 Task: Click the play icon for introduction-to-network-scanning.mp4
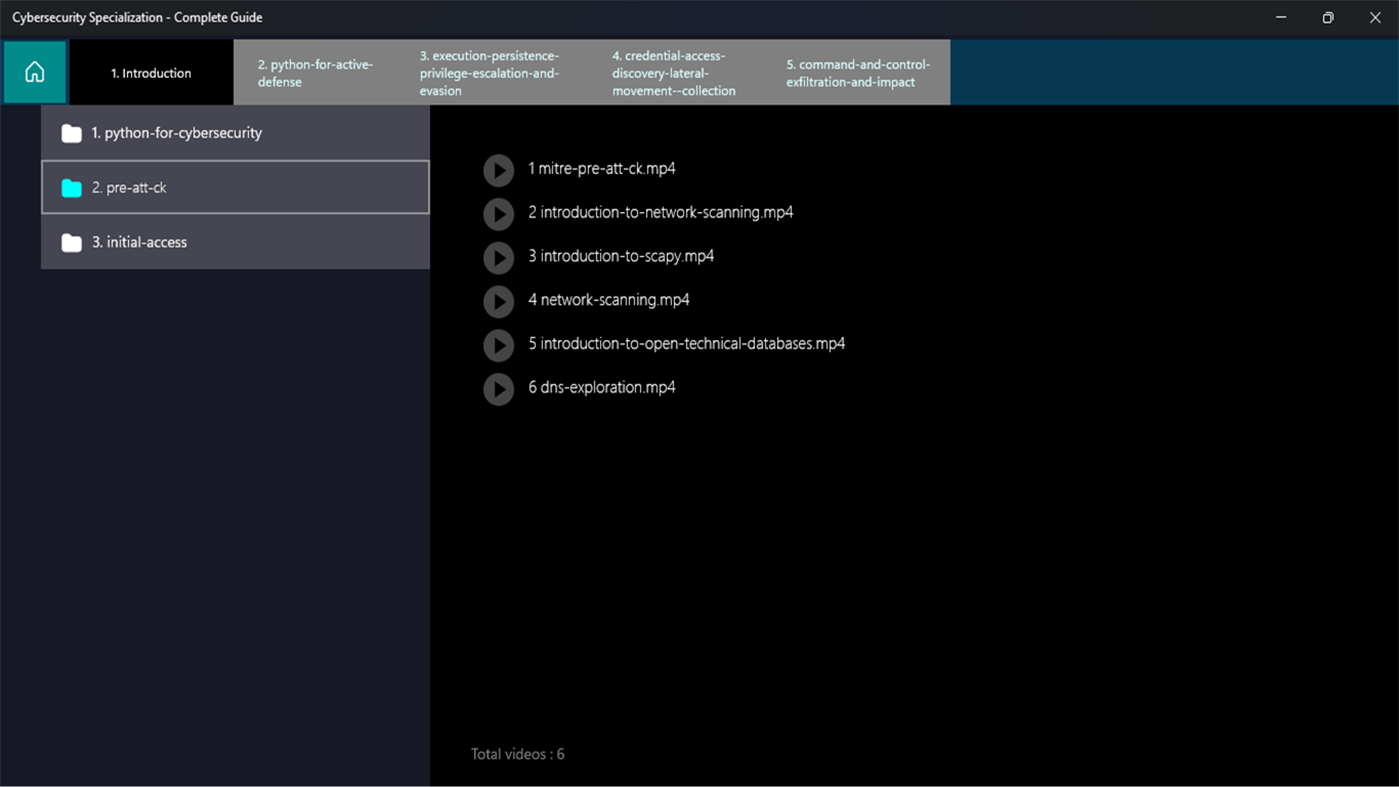(x=498, y=214)
